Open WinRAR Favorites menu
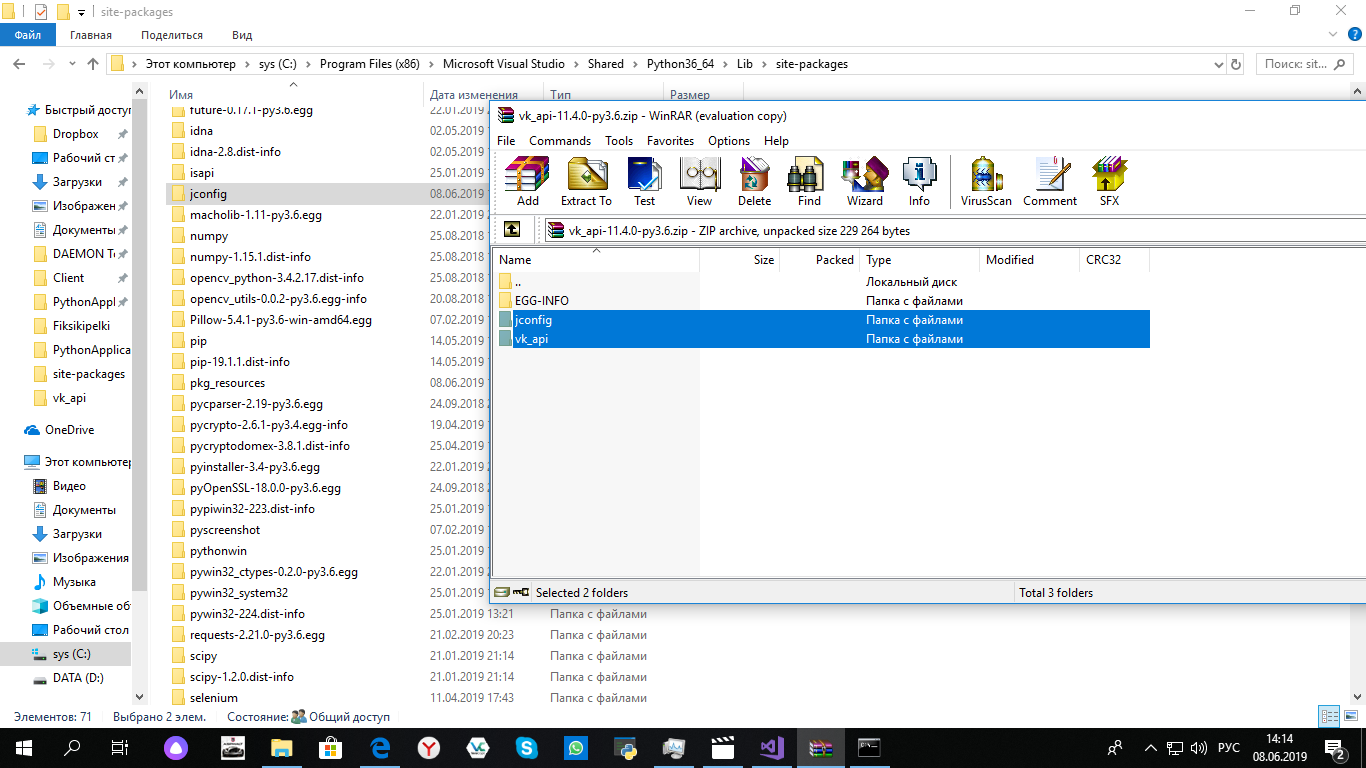The width and height of the screenshot is (1366, 768). (x=670, y=141)
